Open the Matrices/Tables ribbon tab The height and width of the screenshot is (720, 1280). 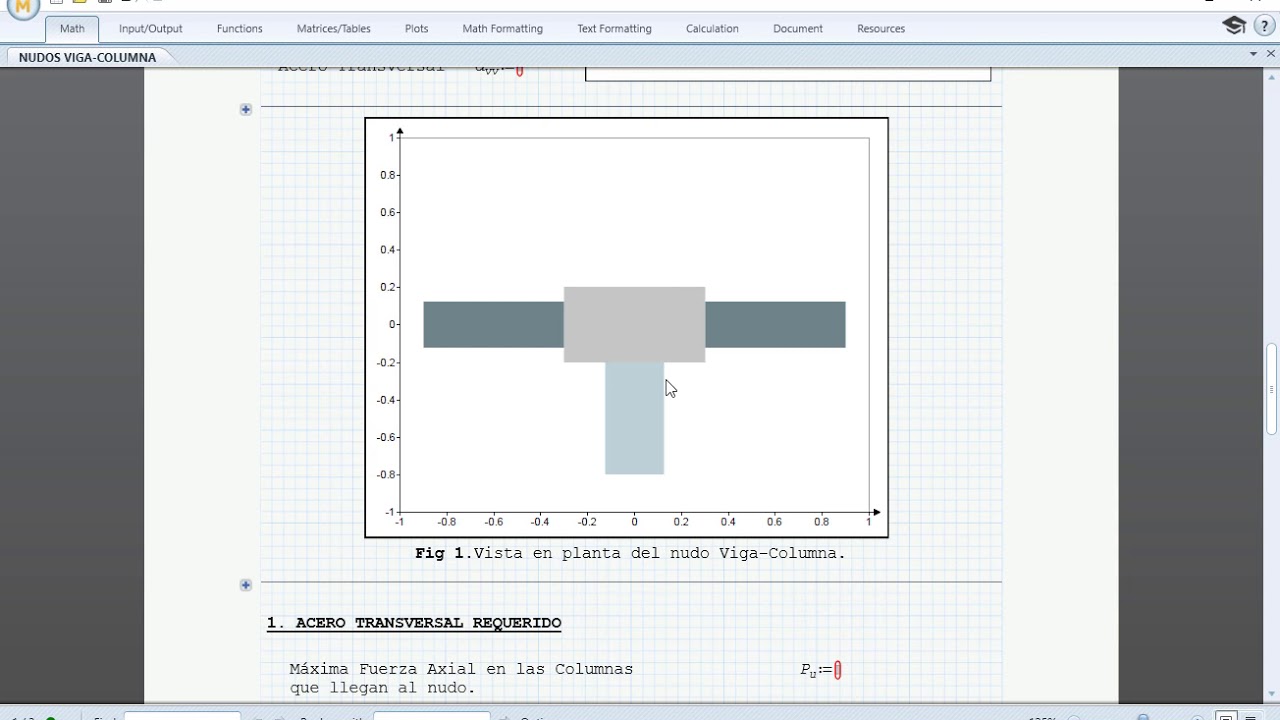[x=334, y=29]
